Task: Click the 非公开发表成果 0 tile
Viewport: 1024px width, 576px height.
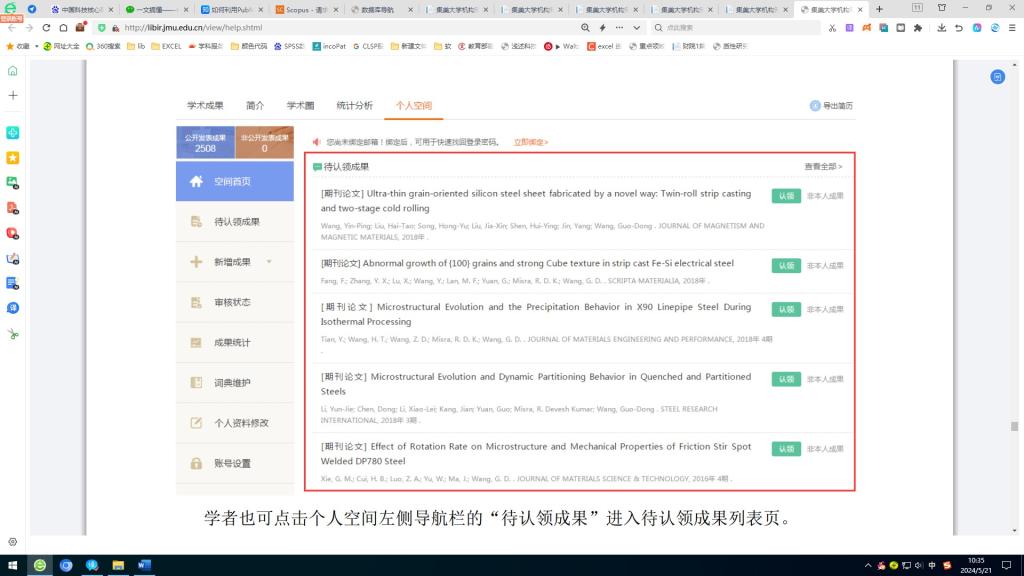Action: [264, 142]
